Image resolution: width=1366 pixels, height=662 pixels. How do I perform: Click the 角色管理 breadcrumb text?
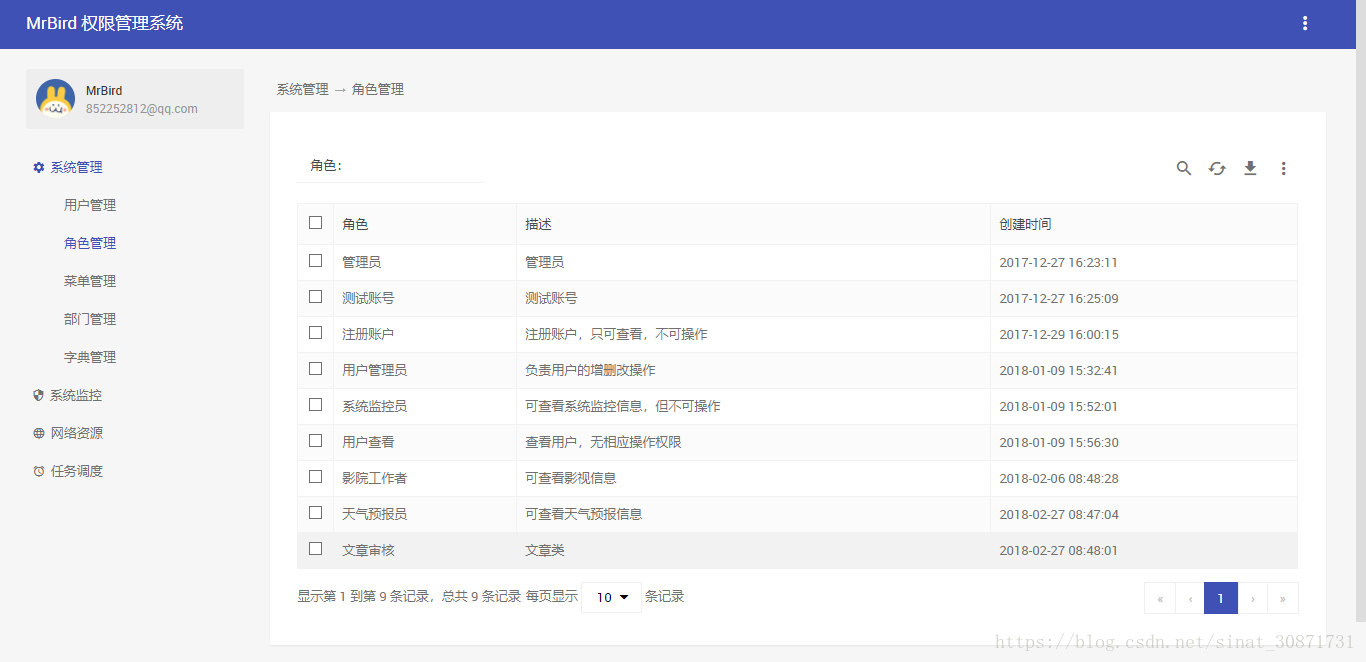[378, 89]
